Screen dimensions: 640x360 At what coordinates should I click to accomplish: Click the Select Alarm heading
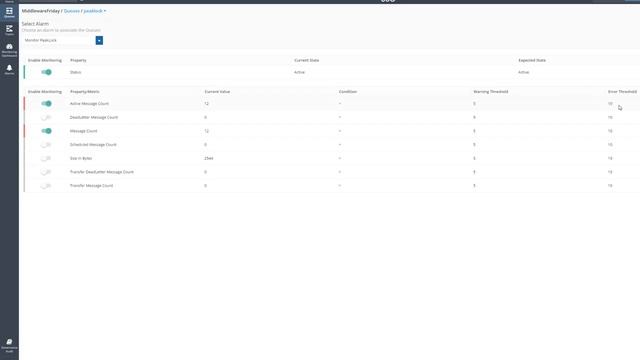[x=35, y=24]
